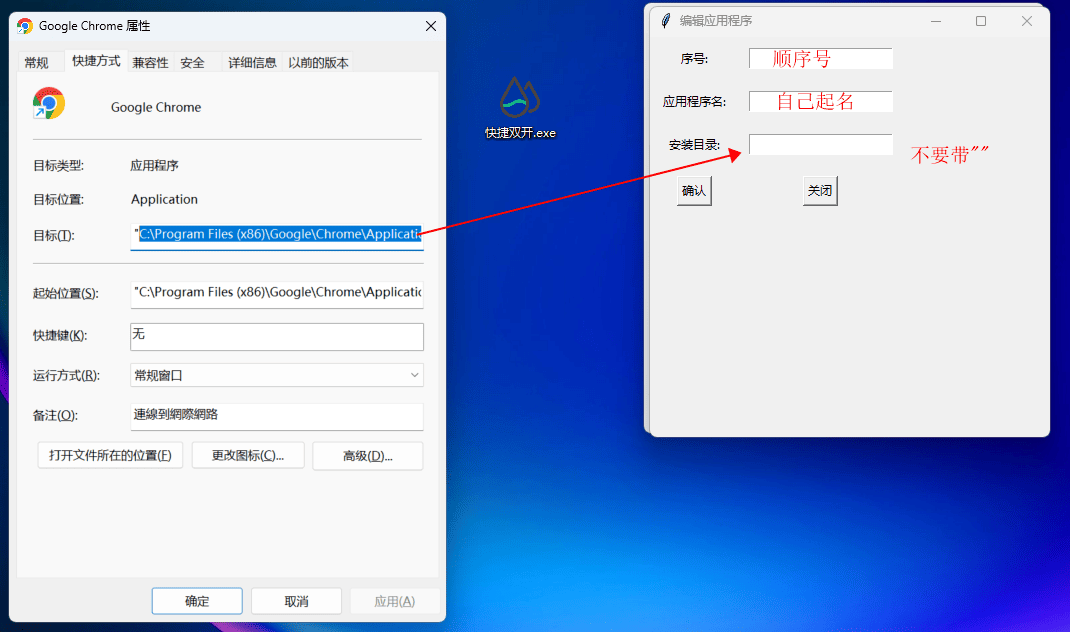1070x632 pixels.
Task: Click the 起始位置 field
Action: 277,293
